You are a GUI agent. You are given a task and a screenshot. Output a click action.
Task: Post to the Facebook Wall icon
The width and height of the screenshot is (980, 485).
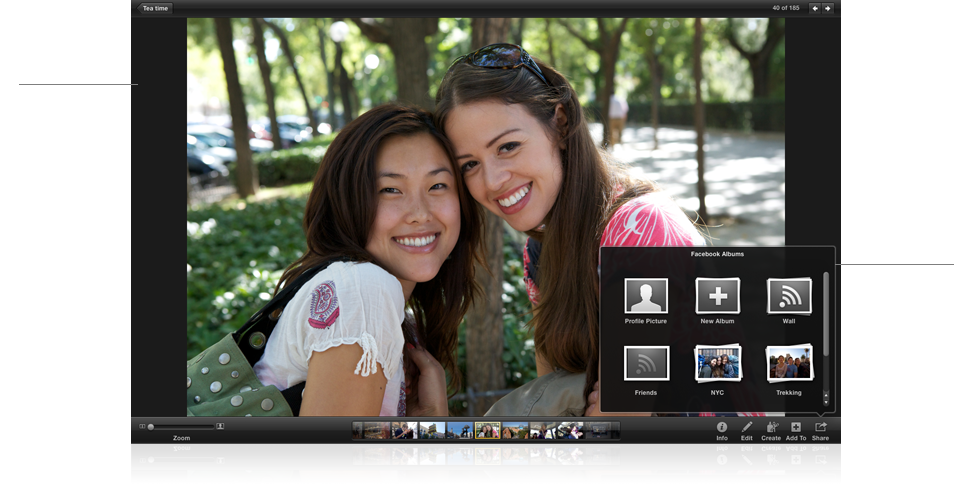789,297
